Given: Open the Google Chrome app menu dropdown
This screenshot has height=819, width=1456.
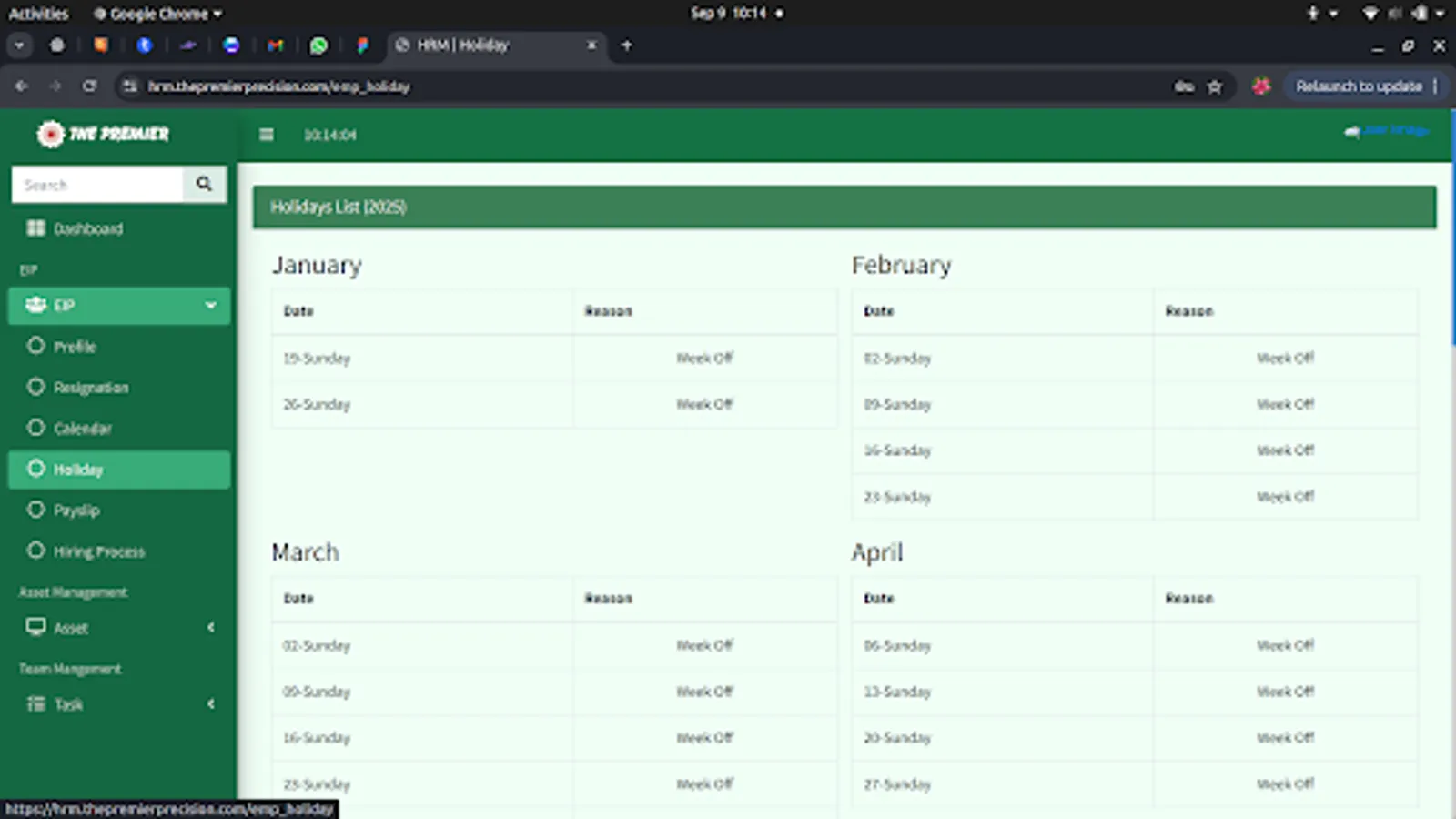Looking at the screenshot, I should [157, 14].
